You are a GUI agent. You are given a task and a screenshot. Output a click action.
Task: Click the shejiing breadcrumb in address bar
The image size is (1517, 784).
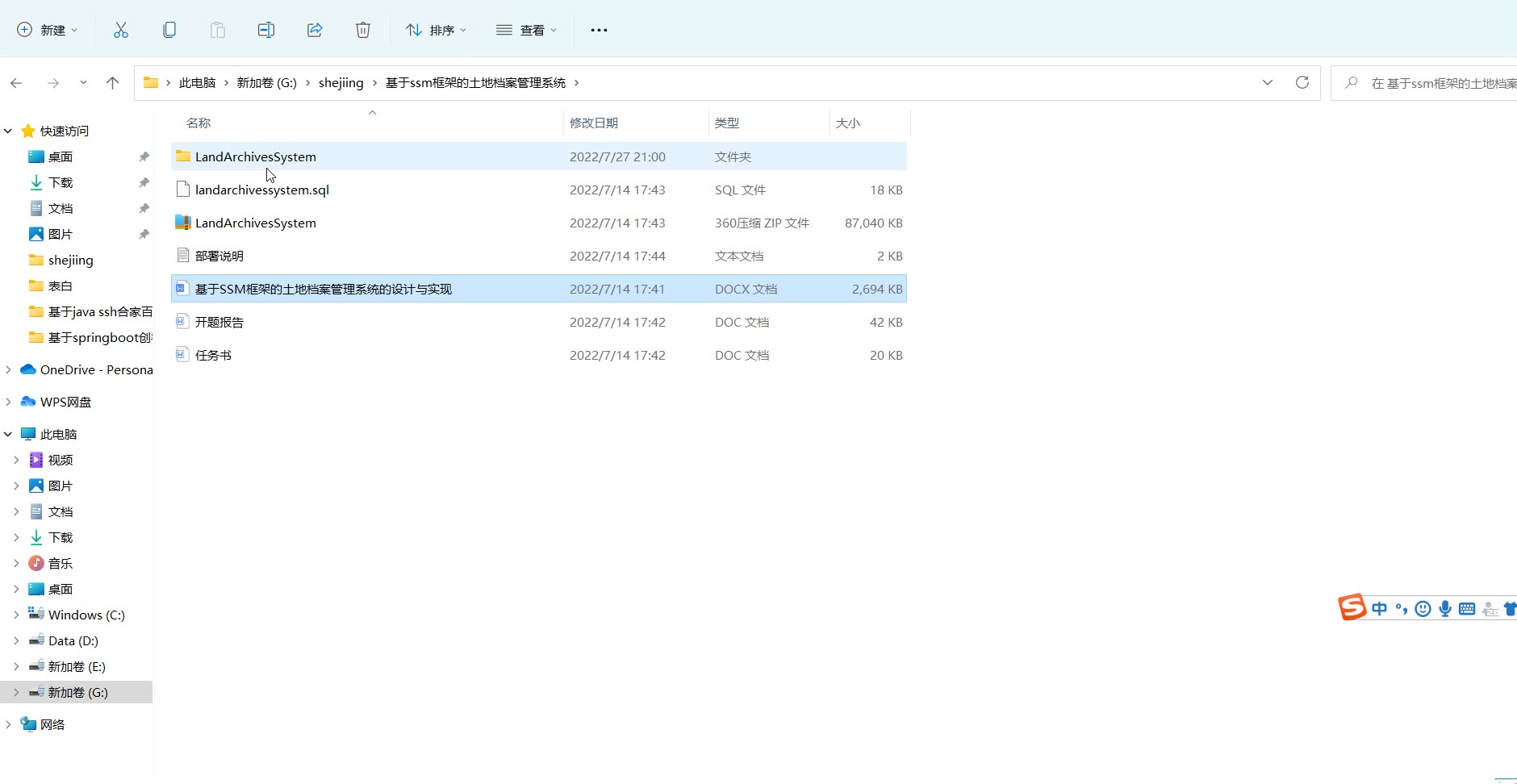pyautogui.click(x=341, y=82)
